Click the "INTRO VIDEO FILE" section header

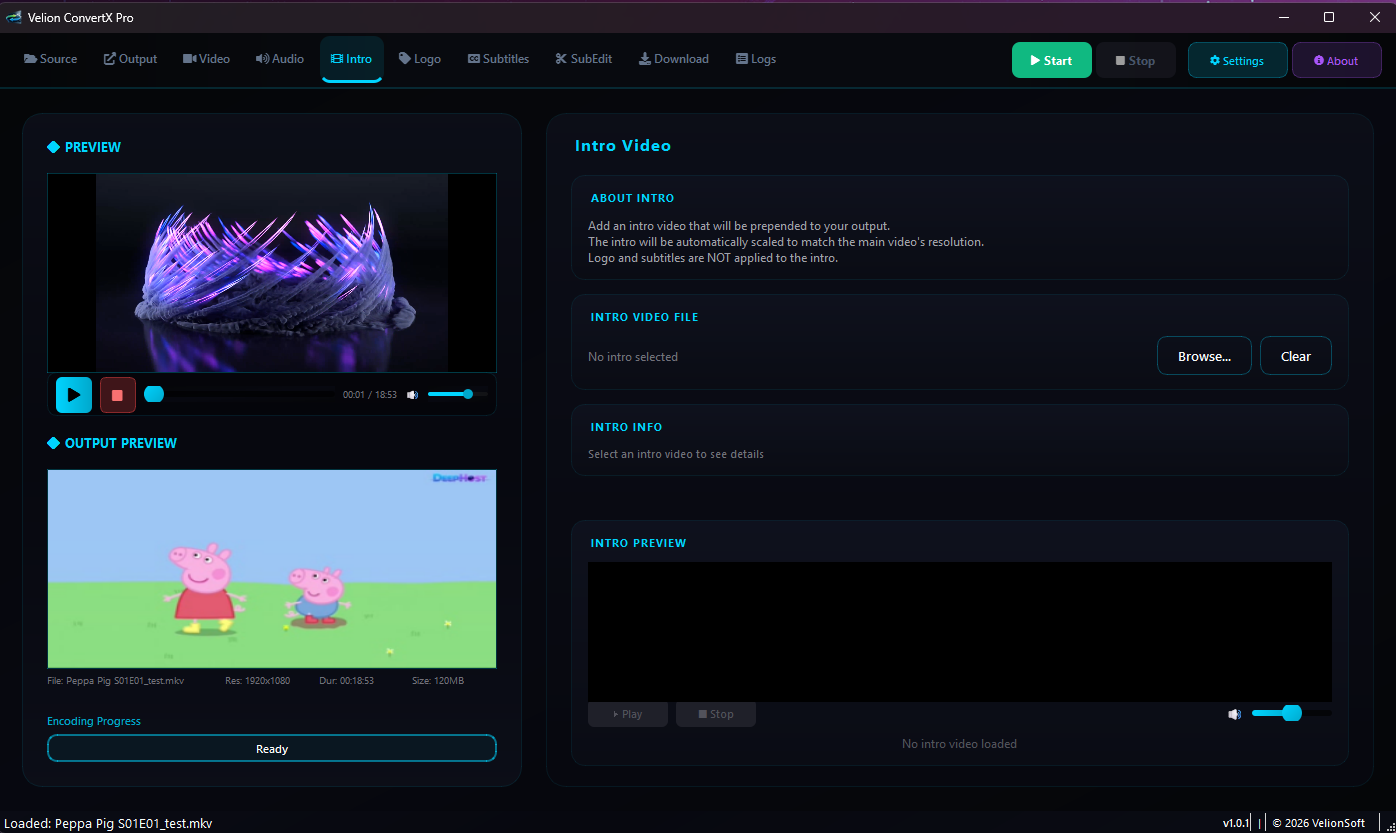(645, 317)
